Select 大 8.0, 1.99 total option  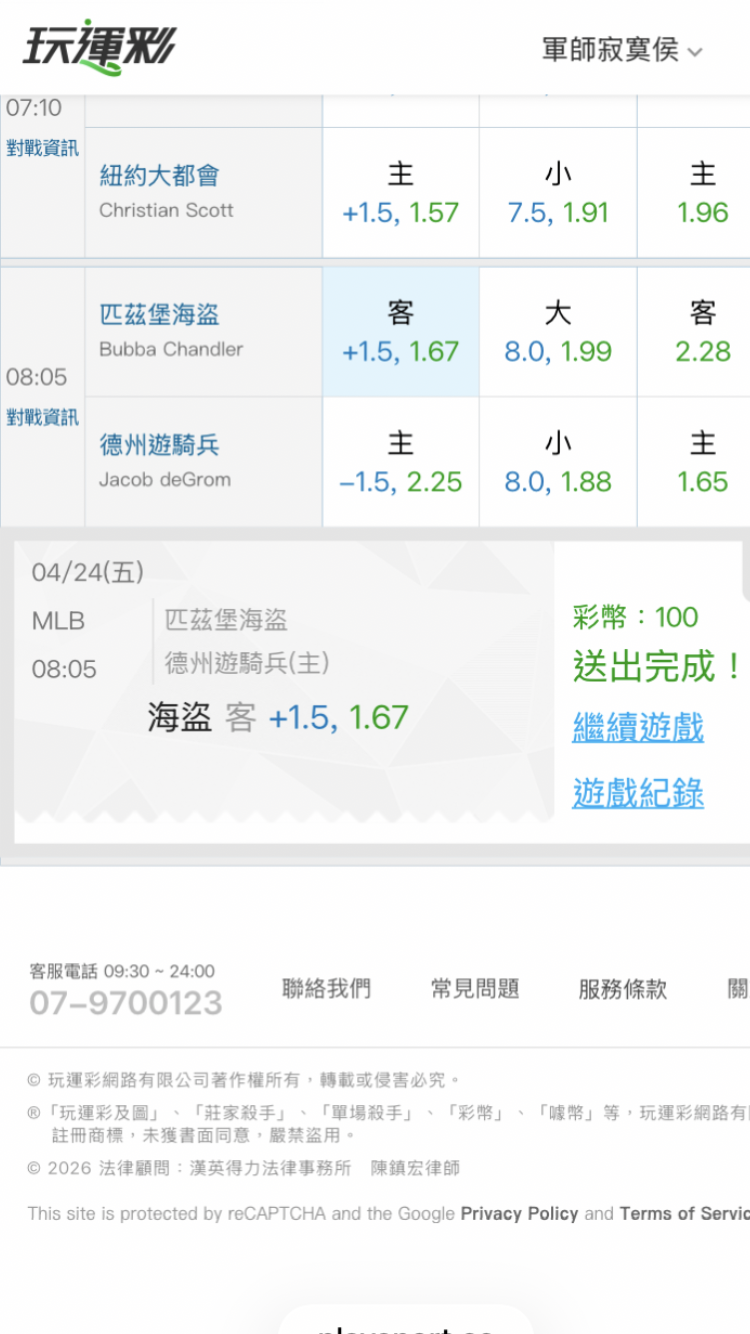(x=558, y=332)
